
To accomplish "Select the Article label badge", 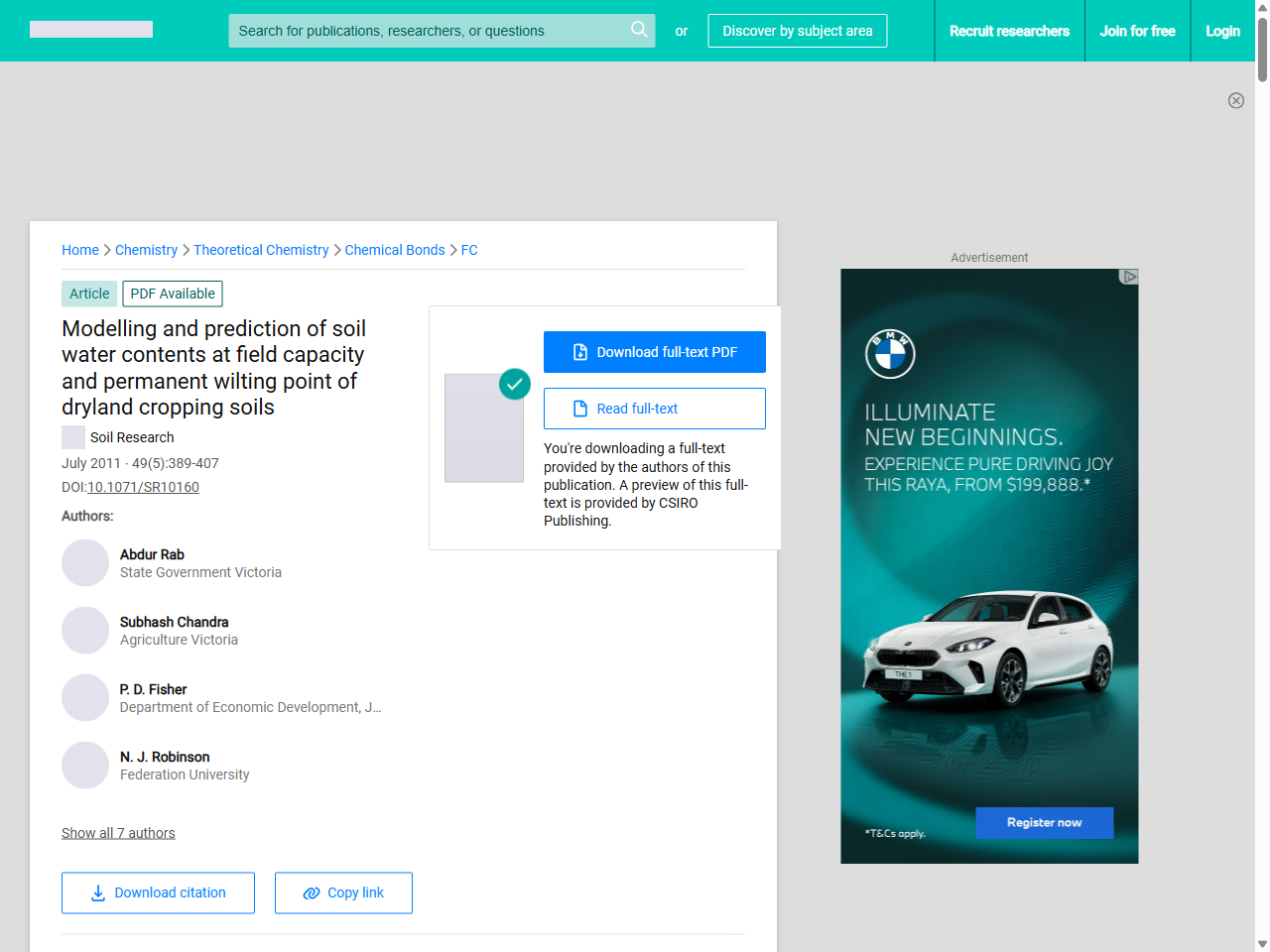I will tap(89, 294).
